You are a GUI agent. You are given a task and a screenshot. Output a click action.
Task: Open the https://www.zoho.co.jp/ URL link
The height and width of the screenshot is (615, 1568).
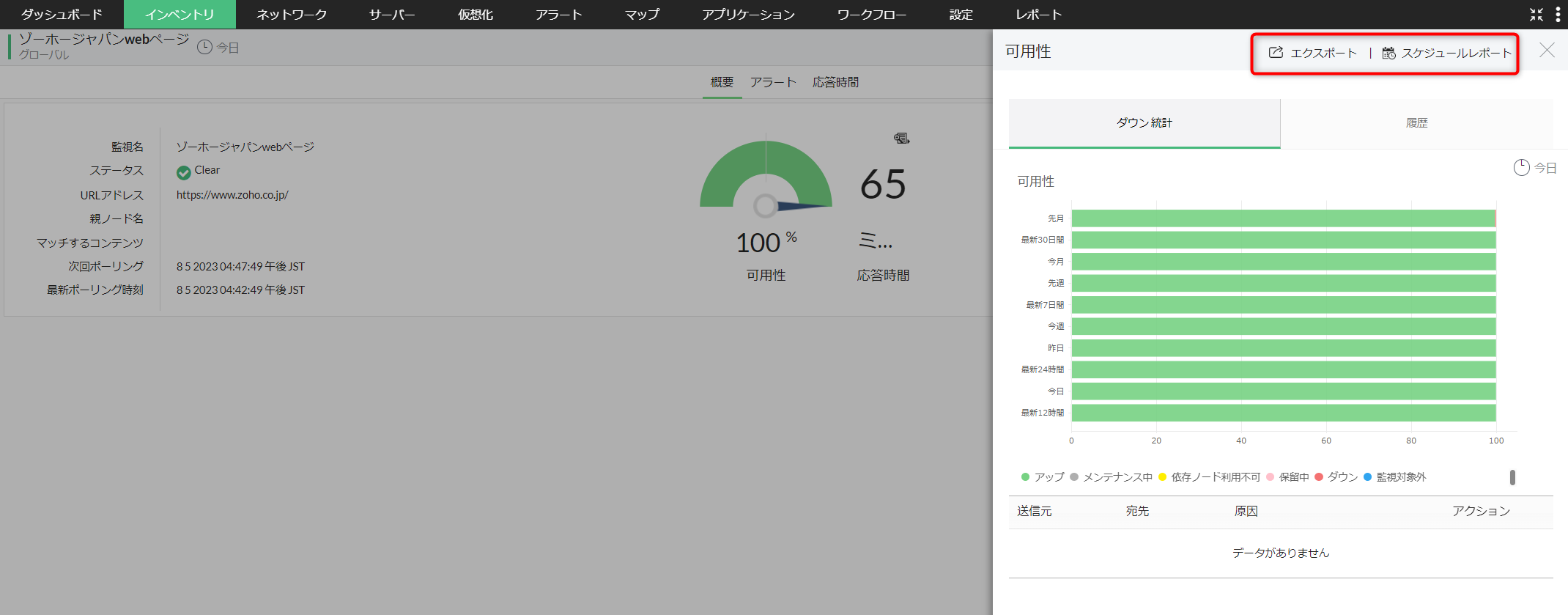232,195
